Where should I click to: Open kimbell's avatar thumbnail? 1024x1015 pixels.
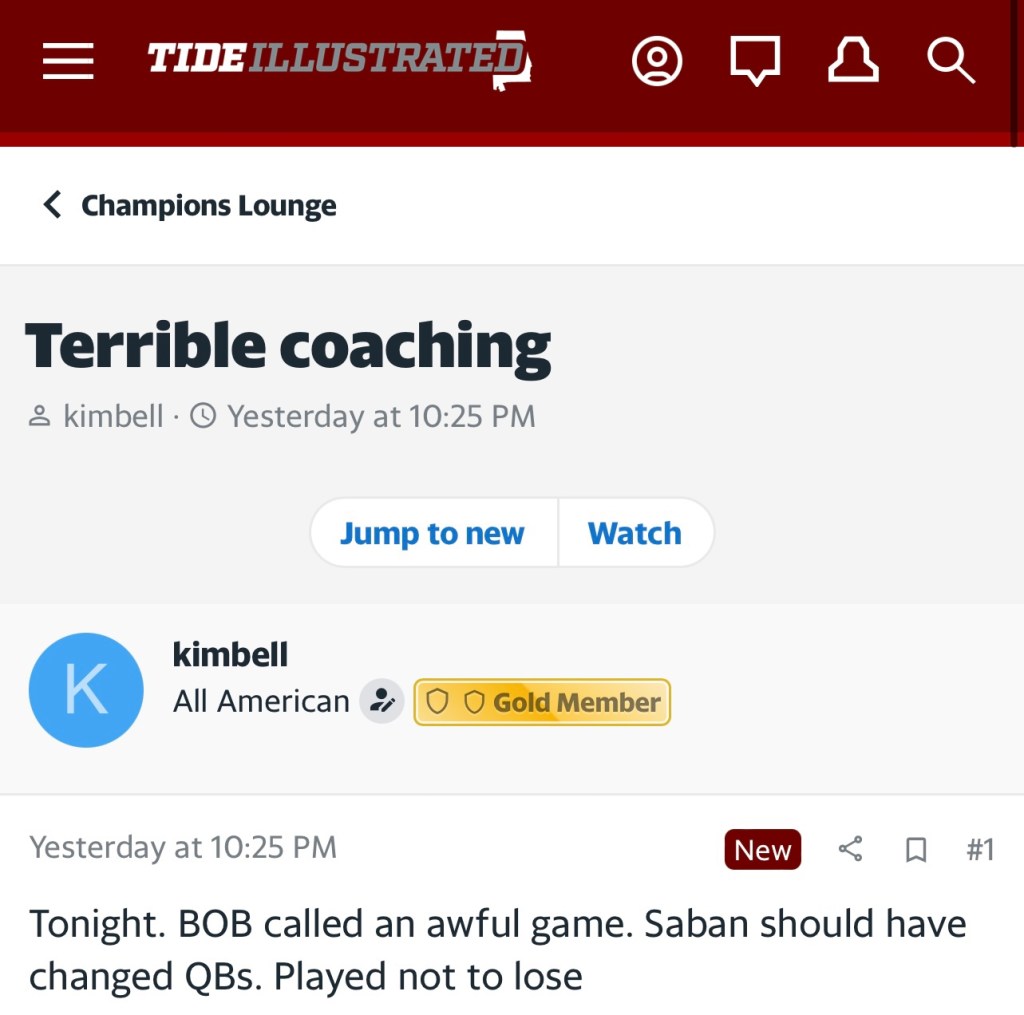86,690
